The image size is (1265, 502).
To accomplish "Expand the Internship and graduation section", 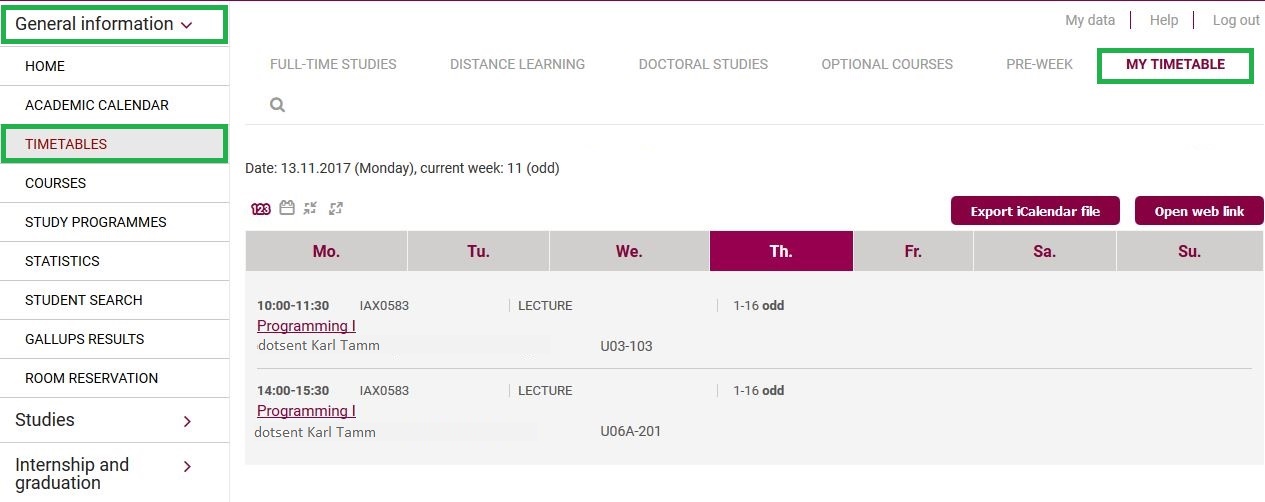I will [114, 473].
